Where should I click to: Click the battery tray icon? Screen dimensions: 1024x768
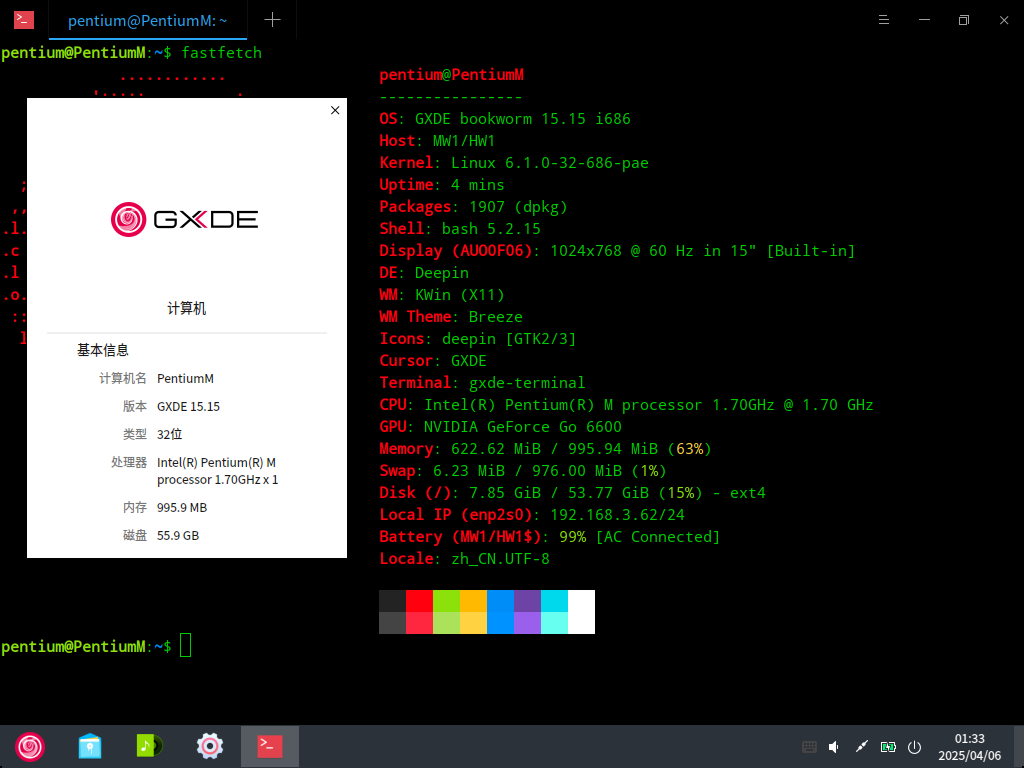click(888, 746)
